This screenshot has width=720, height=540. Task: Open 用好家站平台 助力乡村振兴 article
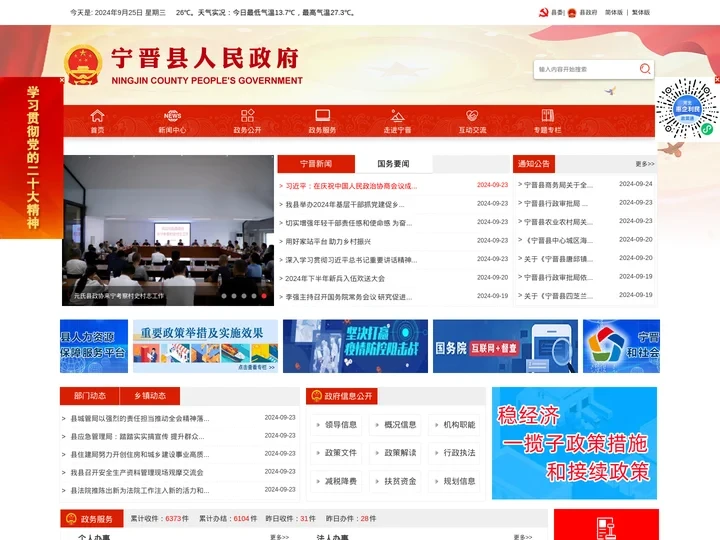pyautogui.click(x=328, y=242)
